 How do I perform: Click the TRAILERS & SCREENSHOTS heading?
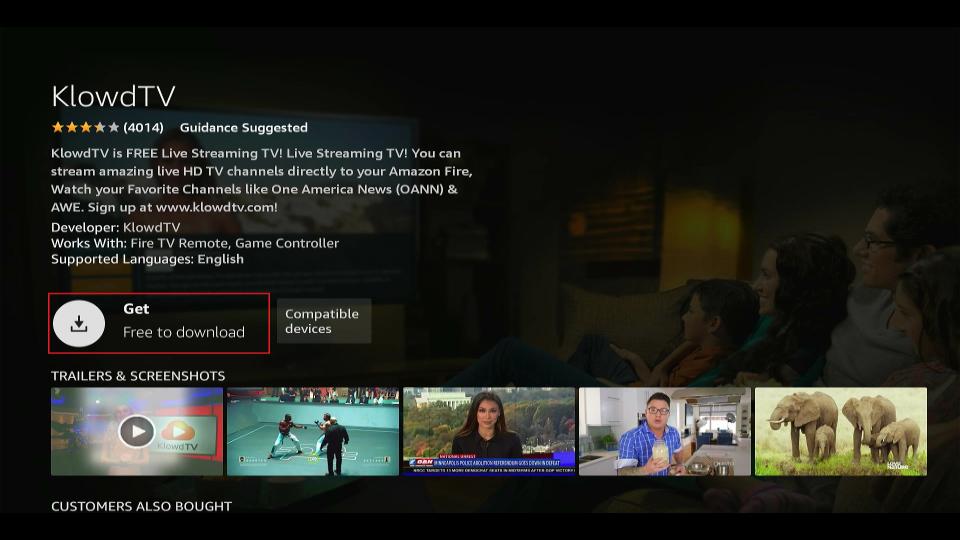pyautogui.click(x=138, y=376)
